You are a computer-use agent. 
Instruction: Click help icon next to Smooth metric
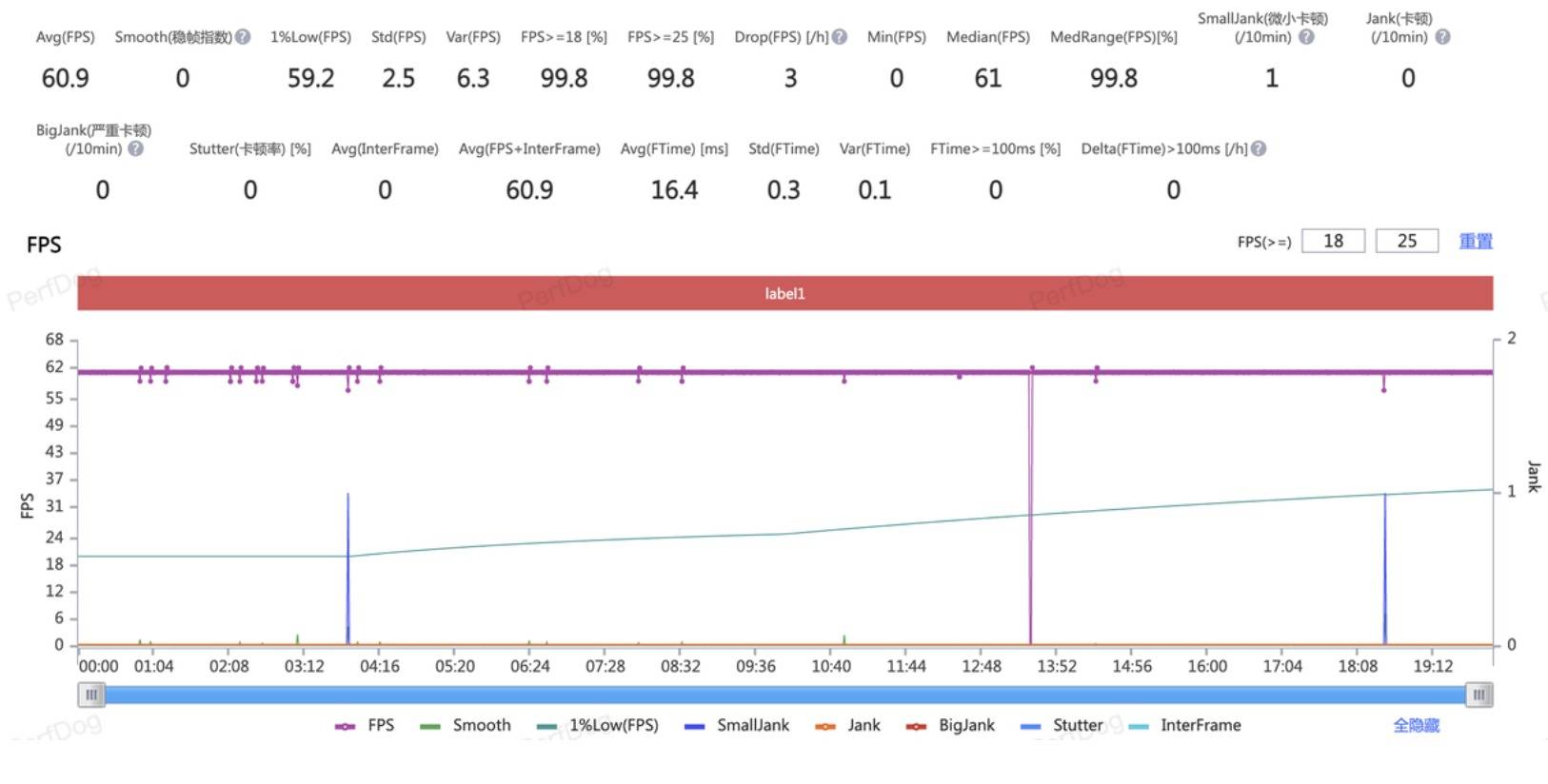(x=243, y=37)
